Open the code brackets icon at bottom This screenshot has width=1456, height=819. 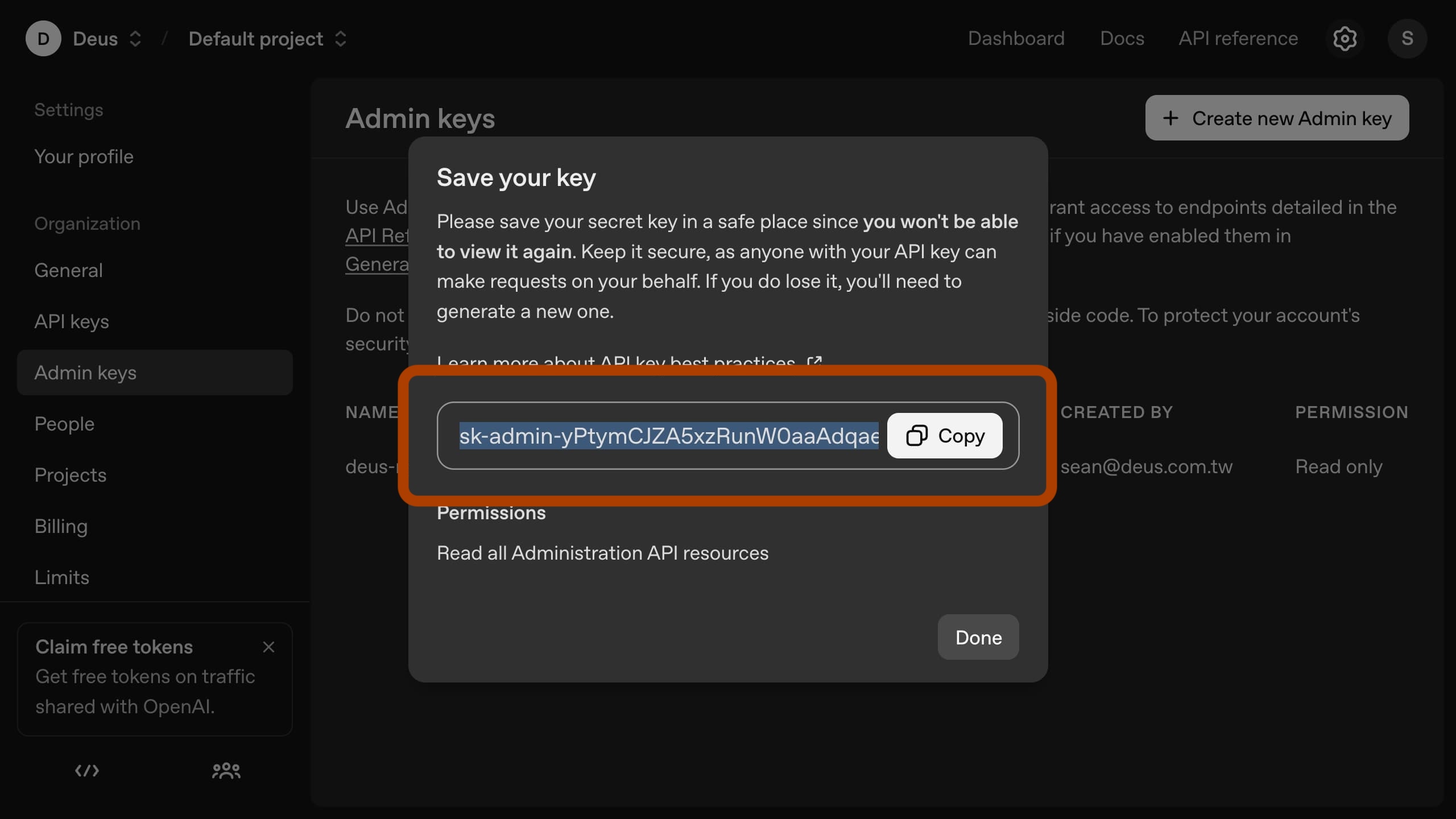pyautogui.click(x=87, y=771)
